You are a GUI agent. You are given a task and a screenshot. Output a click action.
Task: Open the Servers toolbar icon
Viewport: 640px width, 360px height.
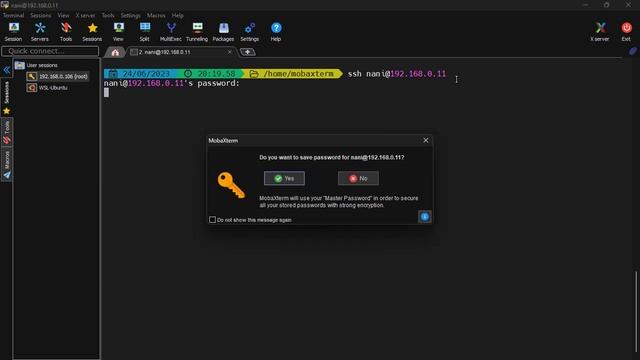[40, 32]
